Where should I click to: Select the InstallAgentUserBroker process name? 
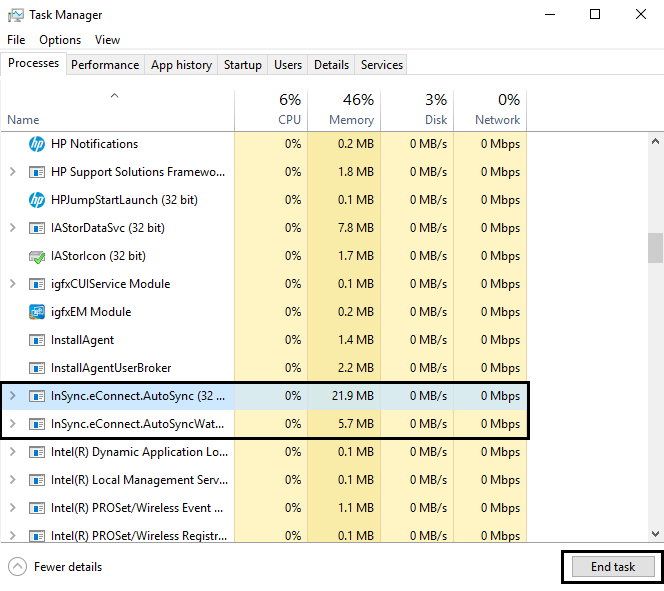pyautogui.click(x=111, y=368)
